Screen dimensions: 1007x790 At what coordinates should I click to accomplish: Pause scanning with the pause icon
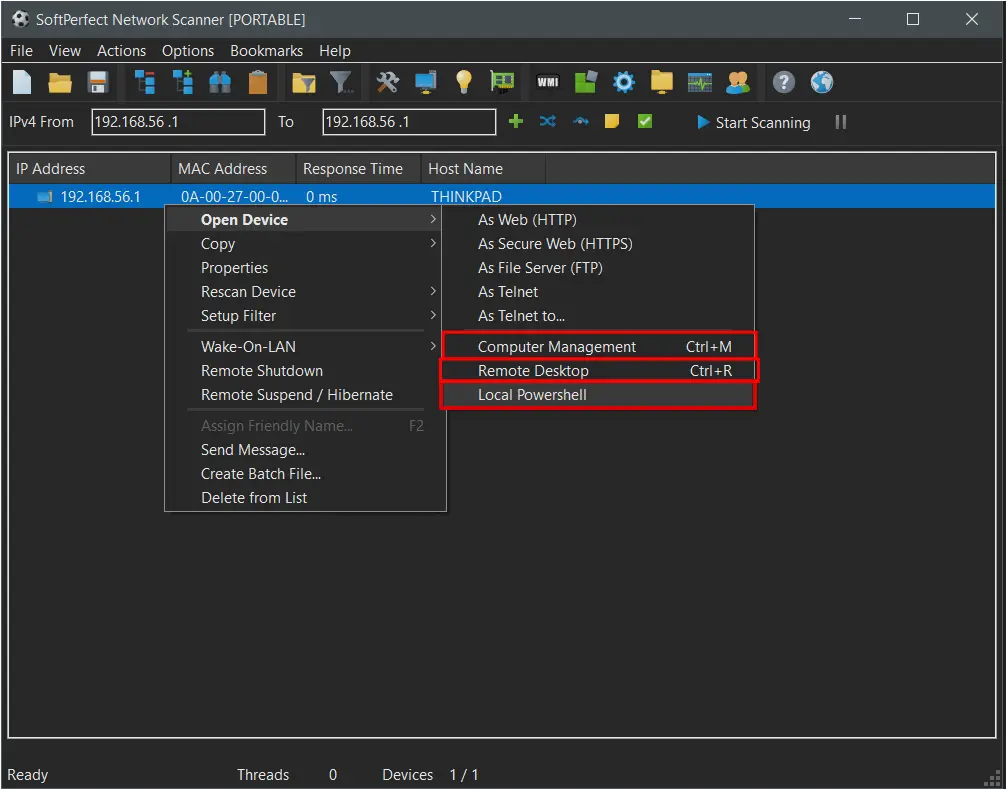841,122
